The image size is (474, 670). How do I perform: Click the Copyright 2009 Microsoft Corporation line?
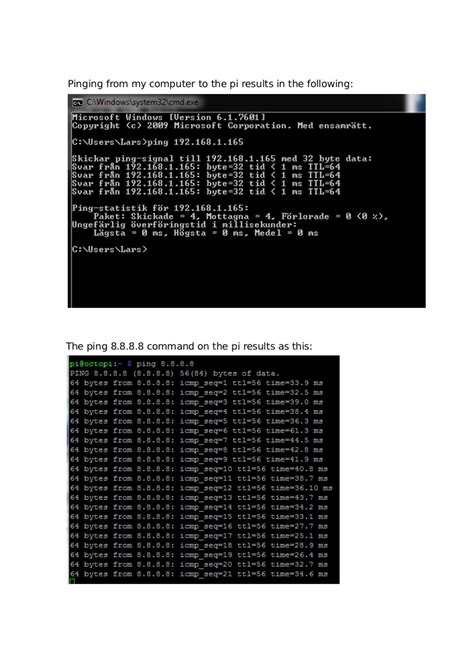(222, 126)
